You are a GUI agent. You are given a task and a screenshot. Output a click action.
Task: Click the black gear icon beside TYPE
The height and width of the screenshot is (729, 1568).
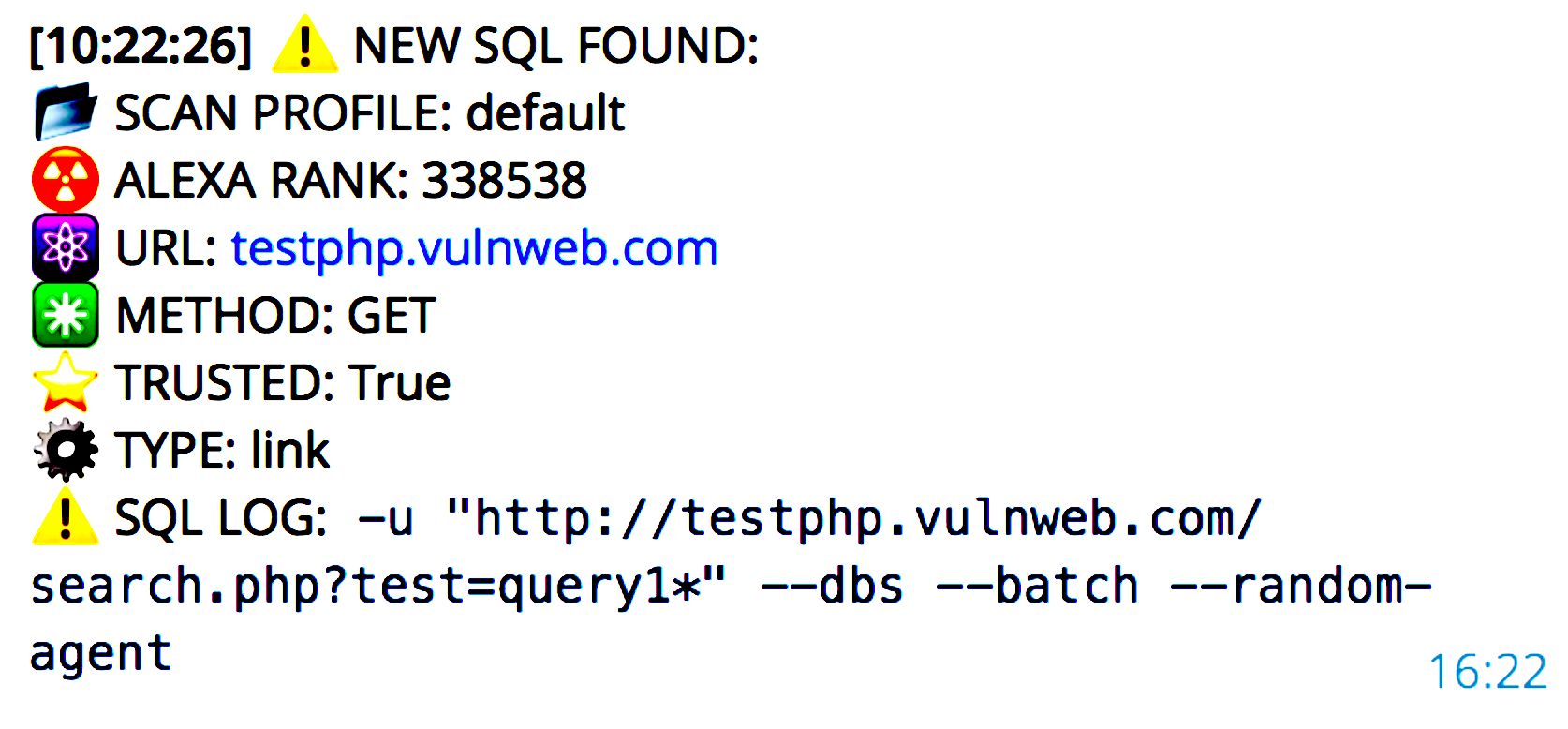coord(65,450)
